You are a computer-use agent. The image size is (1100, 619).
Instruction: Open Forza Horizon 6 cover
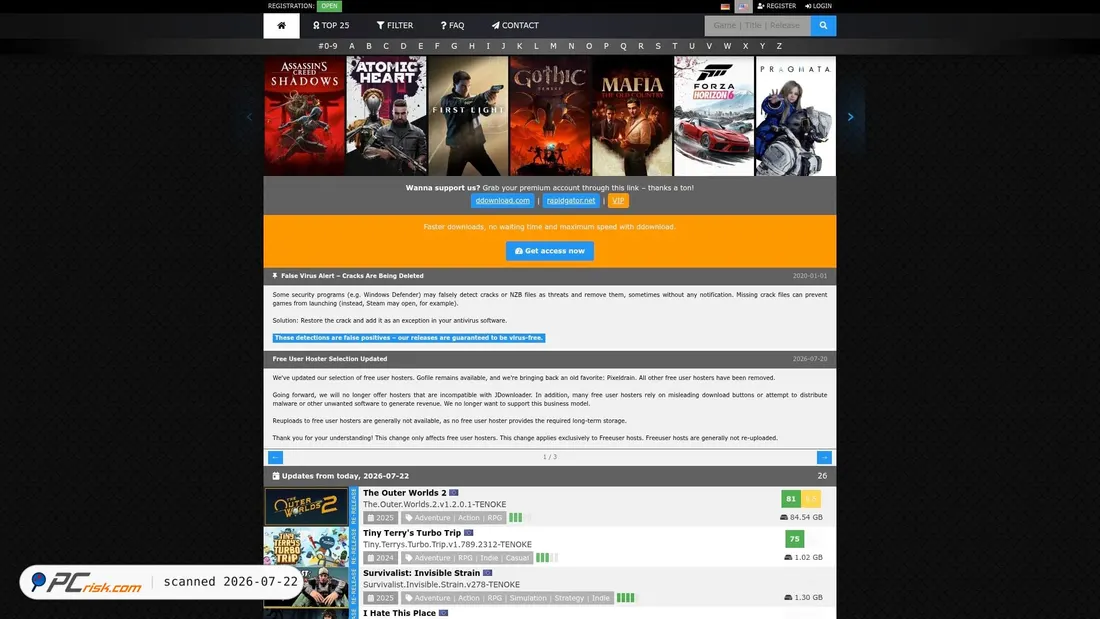tap(714, 117)
